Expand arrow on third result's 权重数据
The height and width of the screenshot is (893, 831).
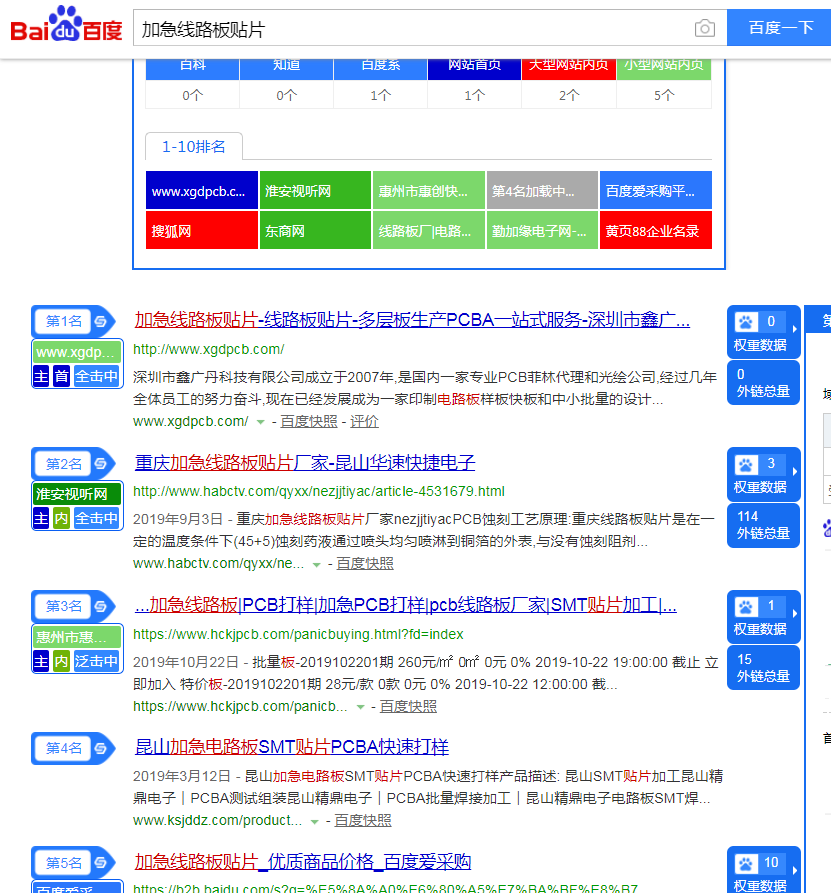coord(794,613)
